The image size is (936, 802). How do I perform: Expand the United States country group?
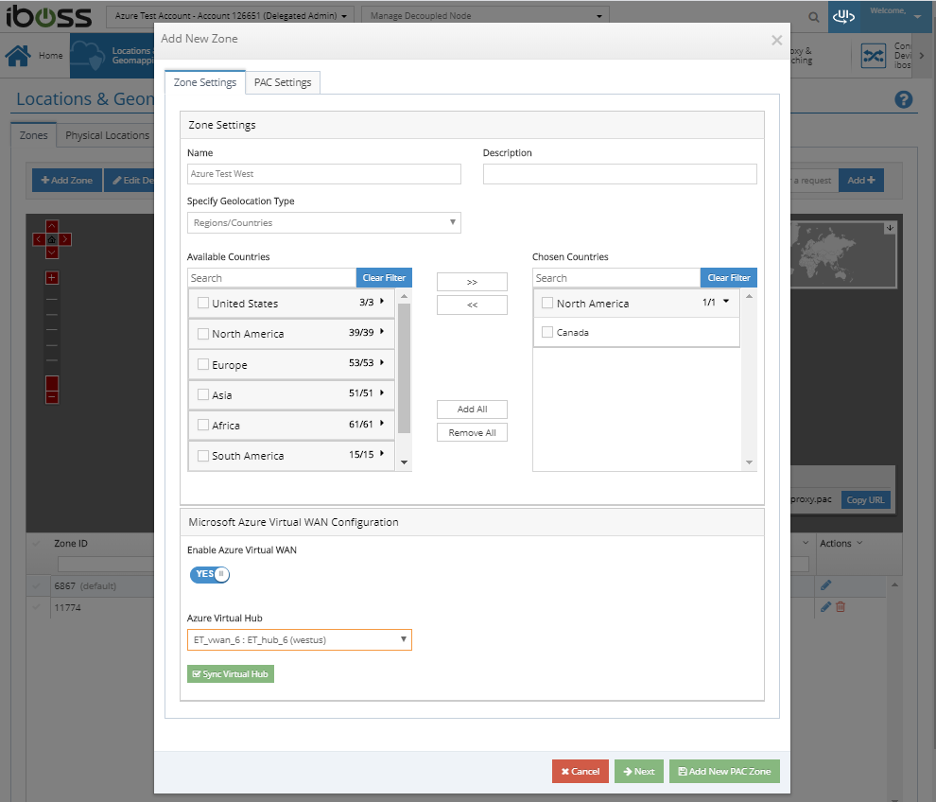click(x=381, y=301)
